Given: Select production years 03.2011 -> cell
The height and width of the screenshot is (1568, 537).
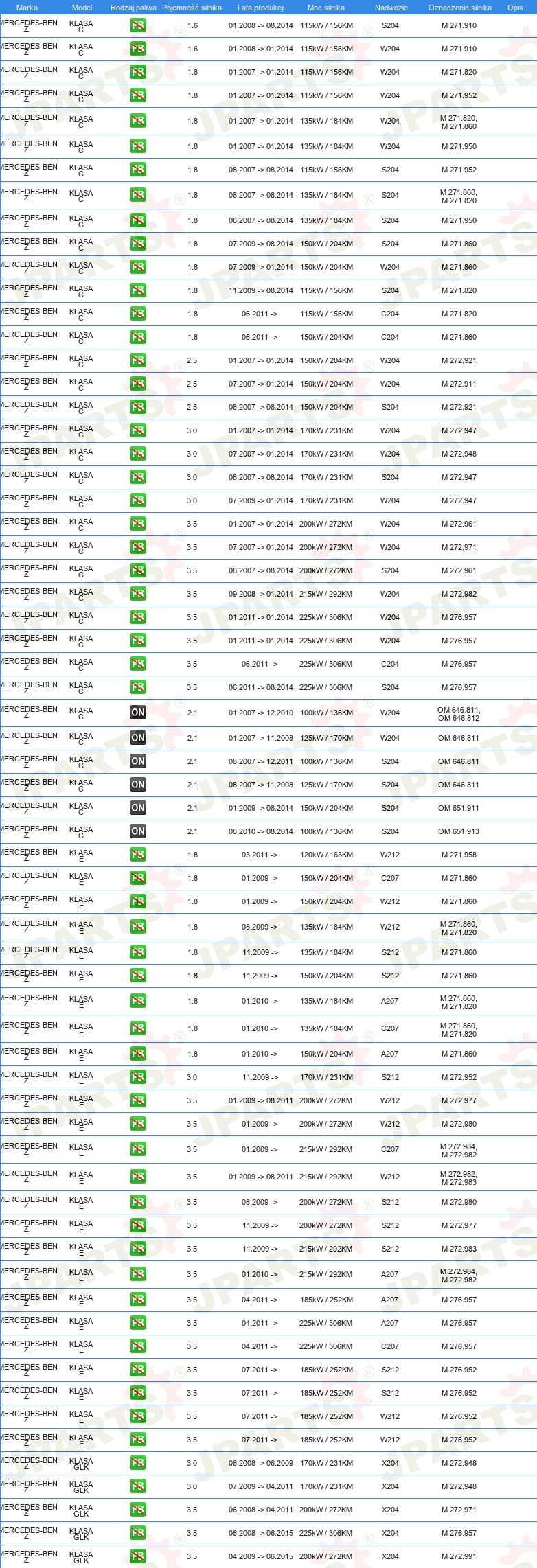Looking at the screenshot, I should point(260,855).
